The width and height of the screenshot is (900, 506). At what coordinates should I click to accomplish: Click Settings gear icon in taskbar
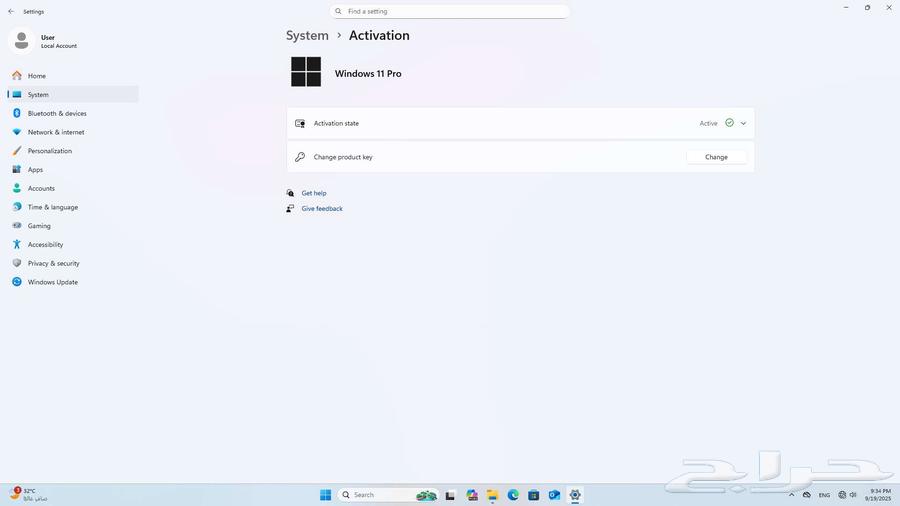point(575,495)
